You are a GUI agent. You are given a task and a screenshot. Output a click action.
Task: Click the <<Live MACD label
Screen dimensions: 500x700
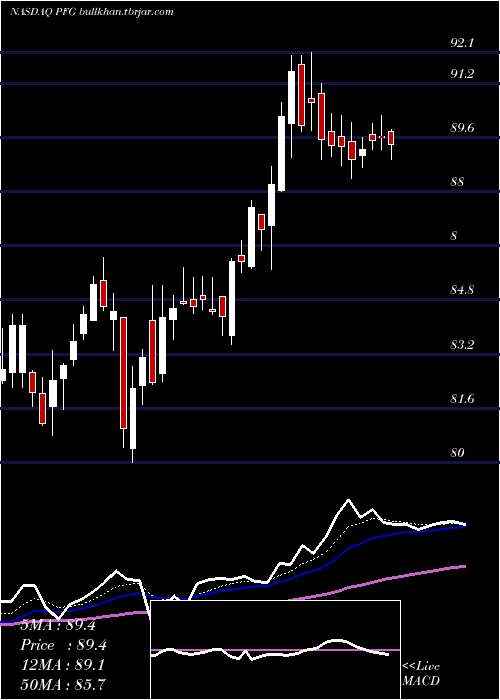point(421,673)
